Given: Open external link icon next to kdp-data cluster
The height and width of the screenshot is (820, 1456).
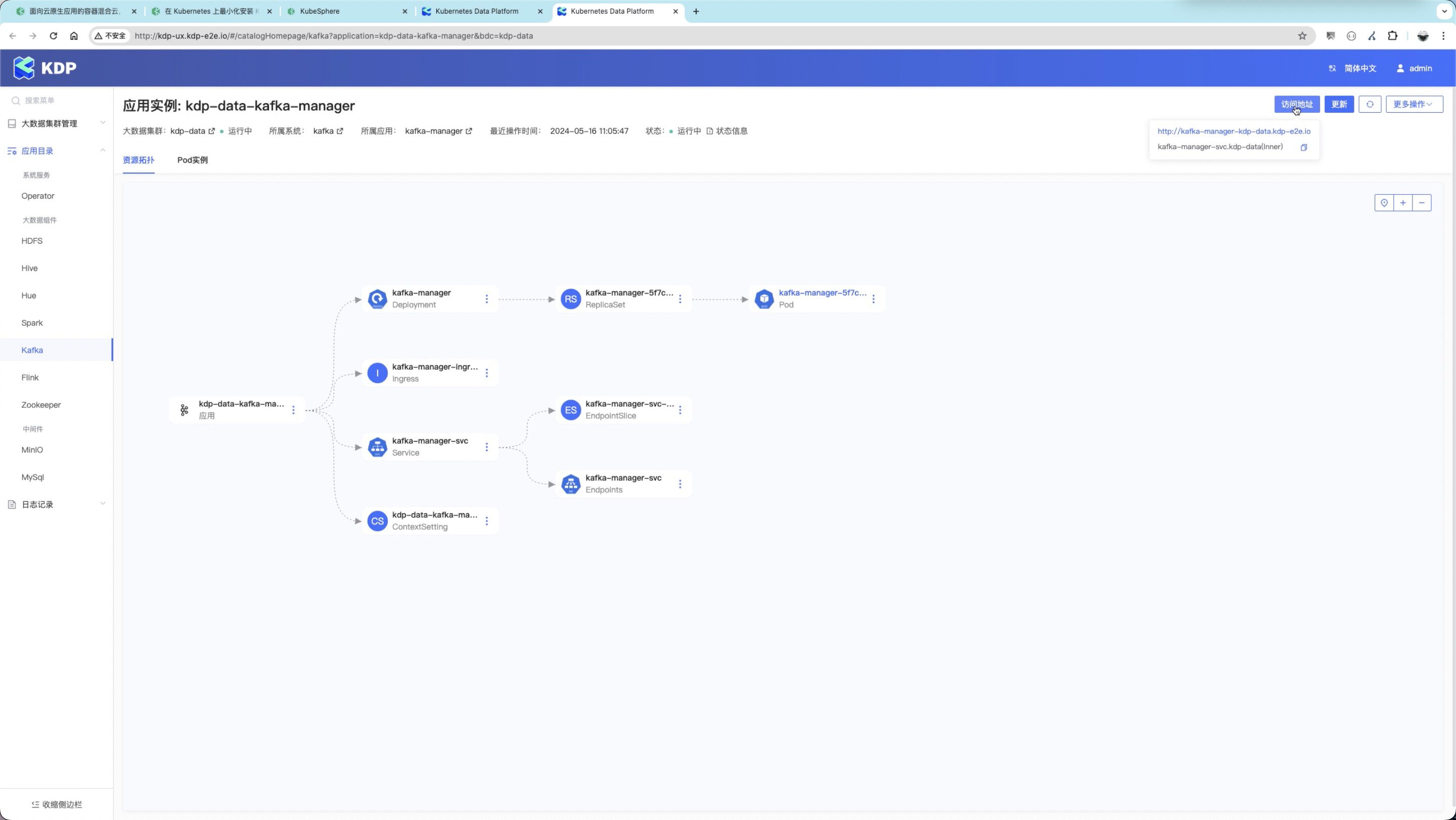Looking at the screenshot, I should [x=212, y=131].
